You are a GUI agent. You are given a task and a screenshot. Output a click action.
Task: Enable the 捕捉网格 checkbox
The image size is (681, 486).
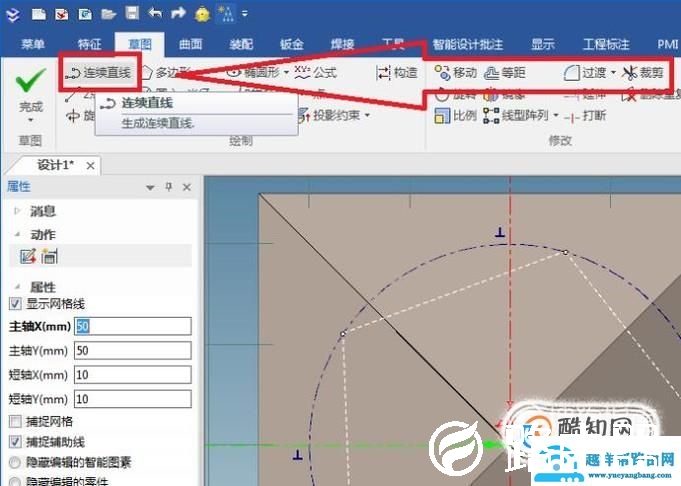15,421
